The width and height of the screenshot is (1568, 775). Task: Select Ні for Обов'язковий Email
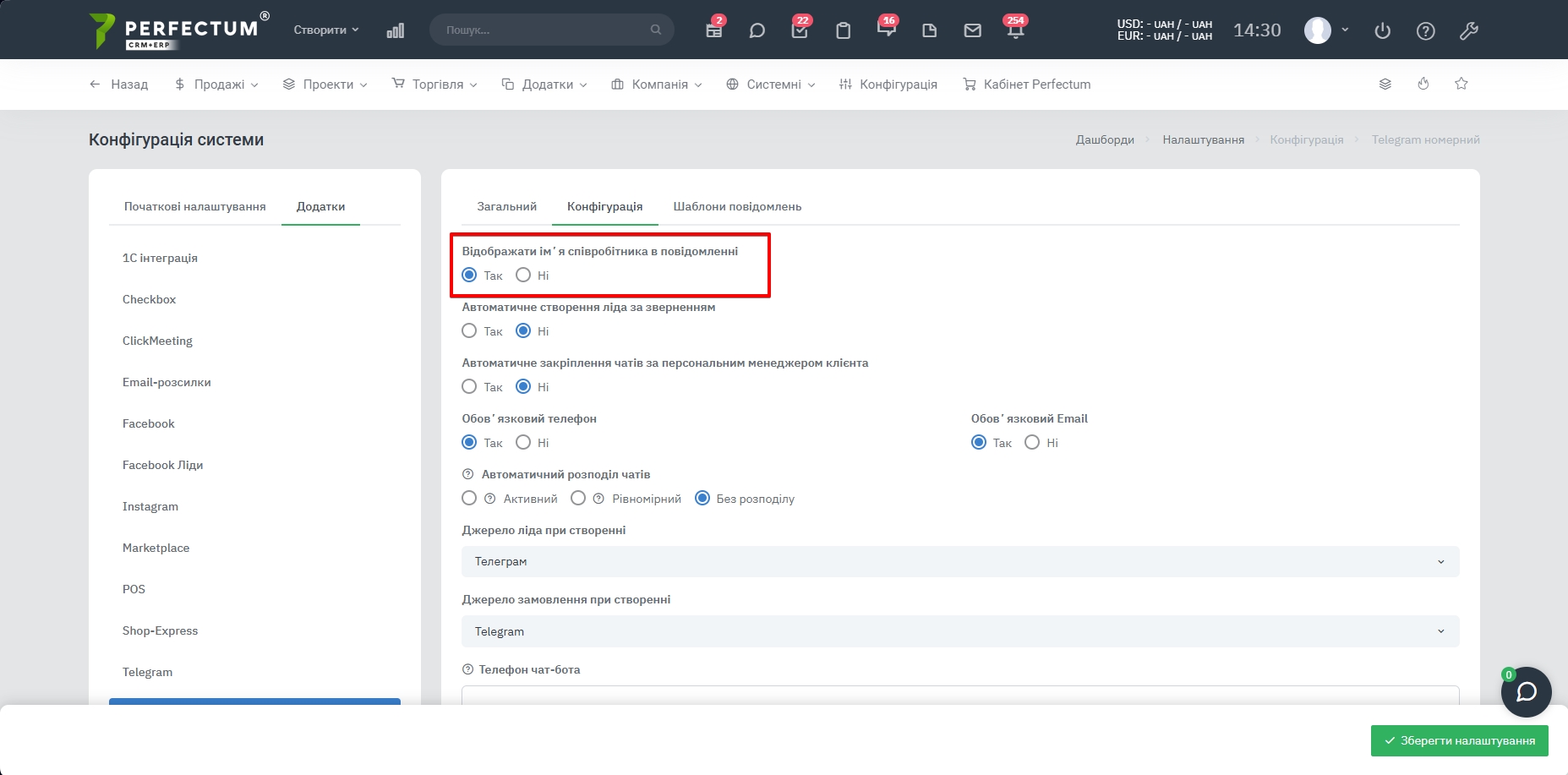(1032, 442)
